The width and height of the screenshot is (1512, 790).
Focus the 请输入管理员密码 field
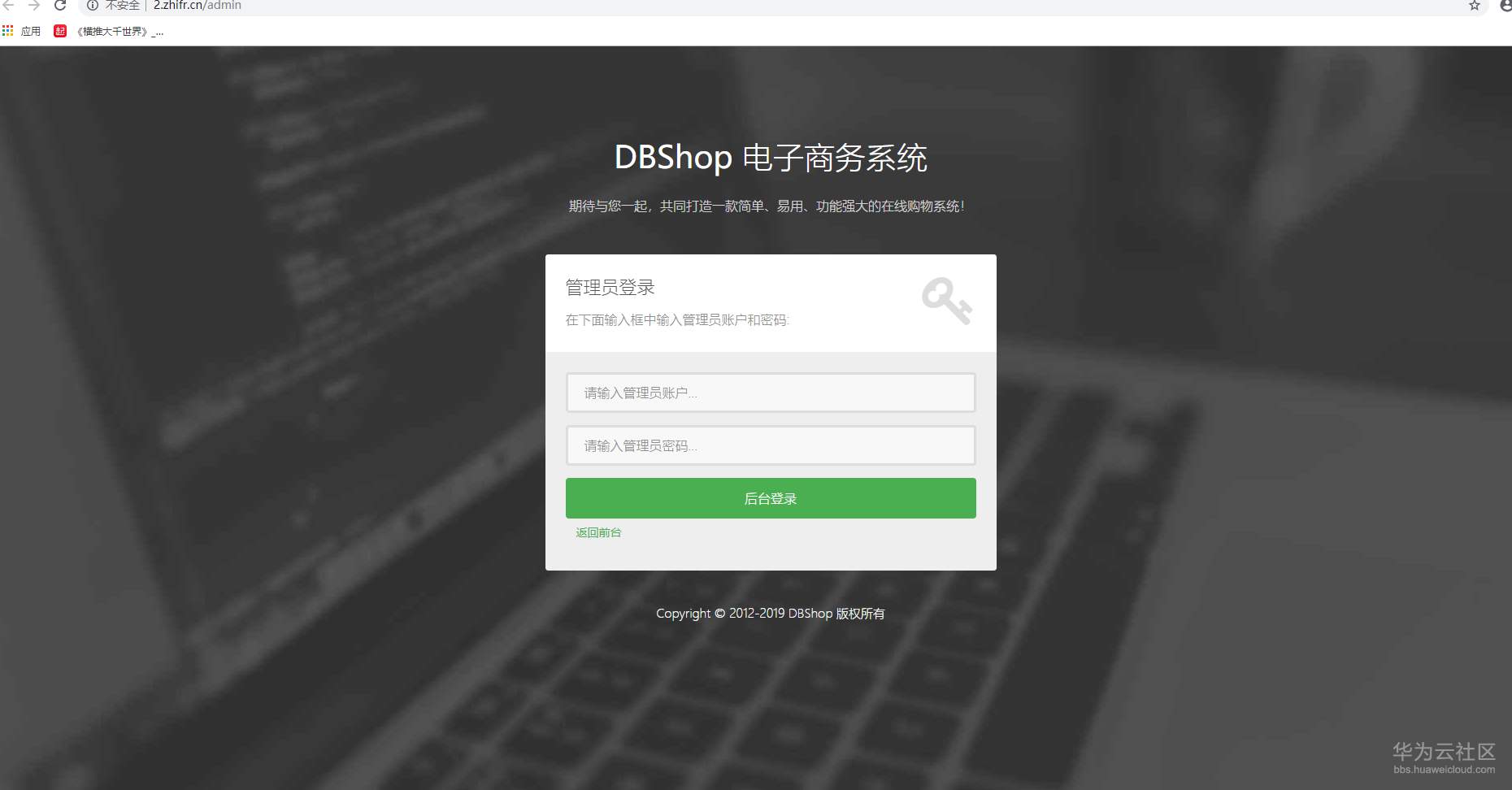click(771, 445)
